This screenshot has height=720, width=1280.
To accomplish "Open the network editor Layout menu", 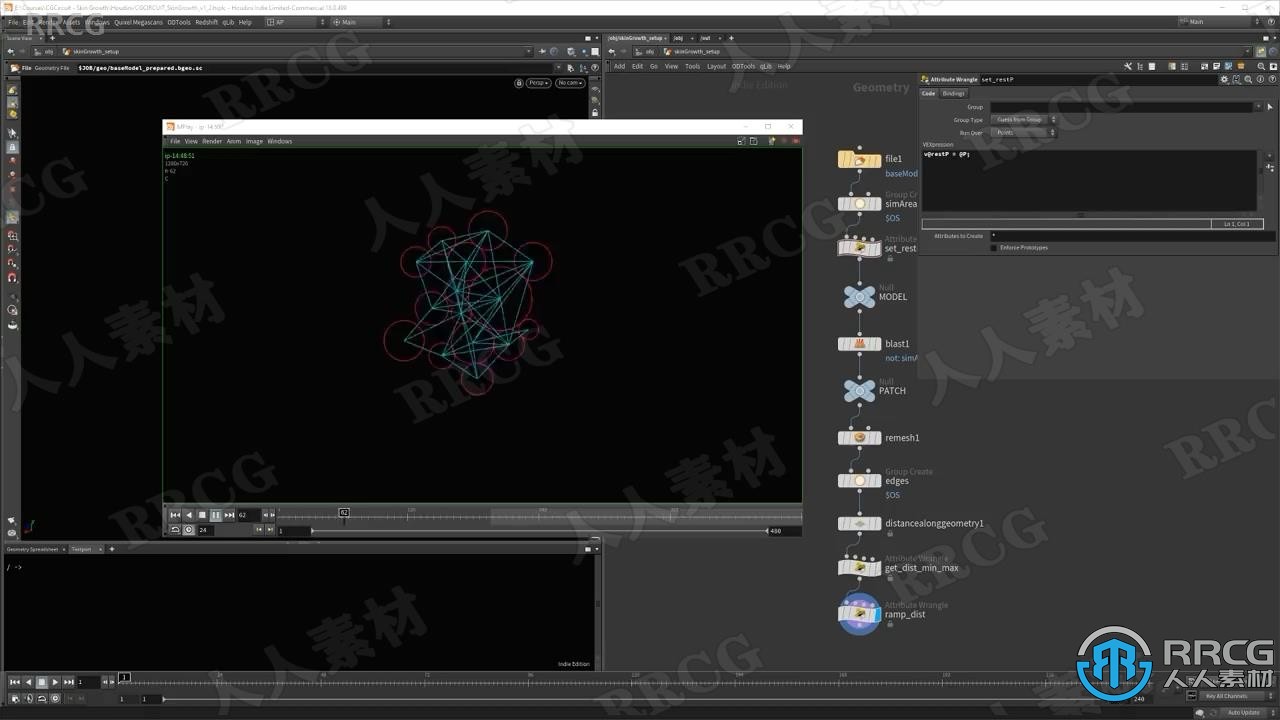I will pyautogui.click(x=716, y=66).
